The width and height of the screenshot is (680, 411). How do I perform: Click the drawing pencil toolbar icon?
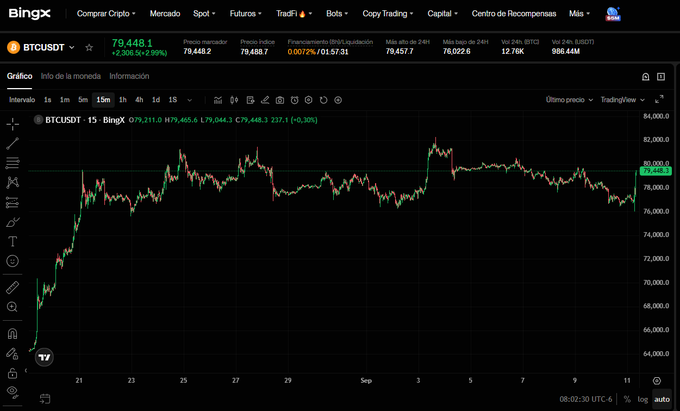pyautogui.click(x=265, y=100)
